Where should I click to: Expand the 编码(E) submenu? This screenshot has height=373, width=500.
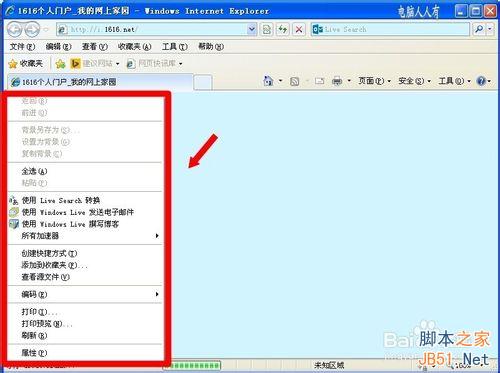pyautogui.click(x=85, y=294)
